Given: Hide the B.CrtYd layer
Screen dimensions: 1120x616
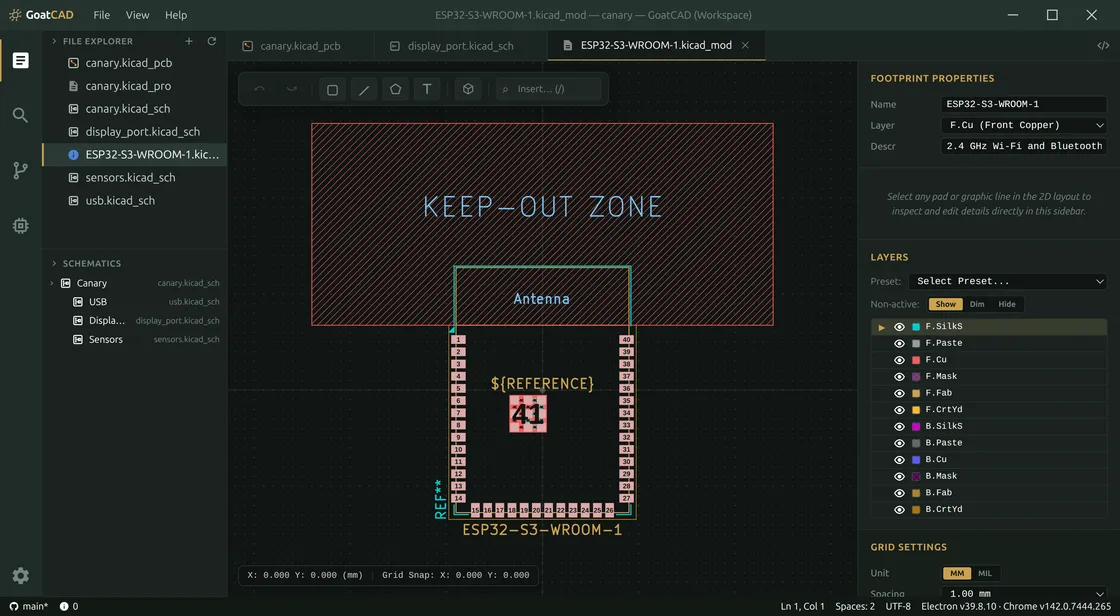Looking at the screenshot, I should pyautogui.click(x=899, y=510).
